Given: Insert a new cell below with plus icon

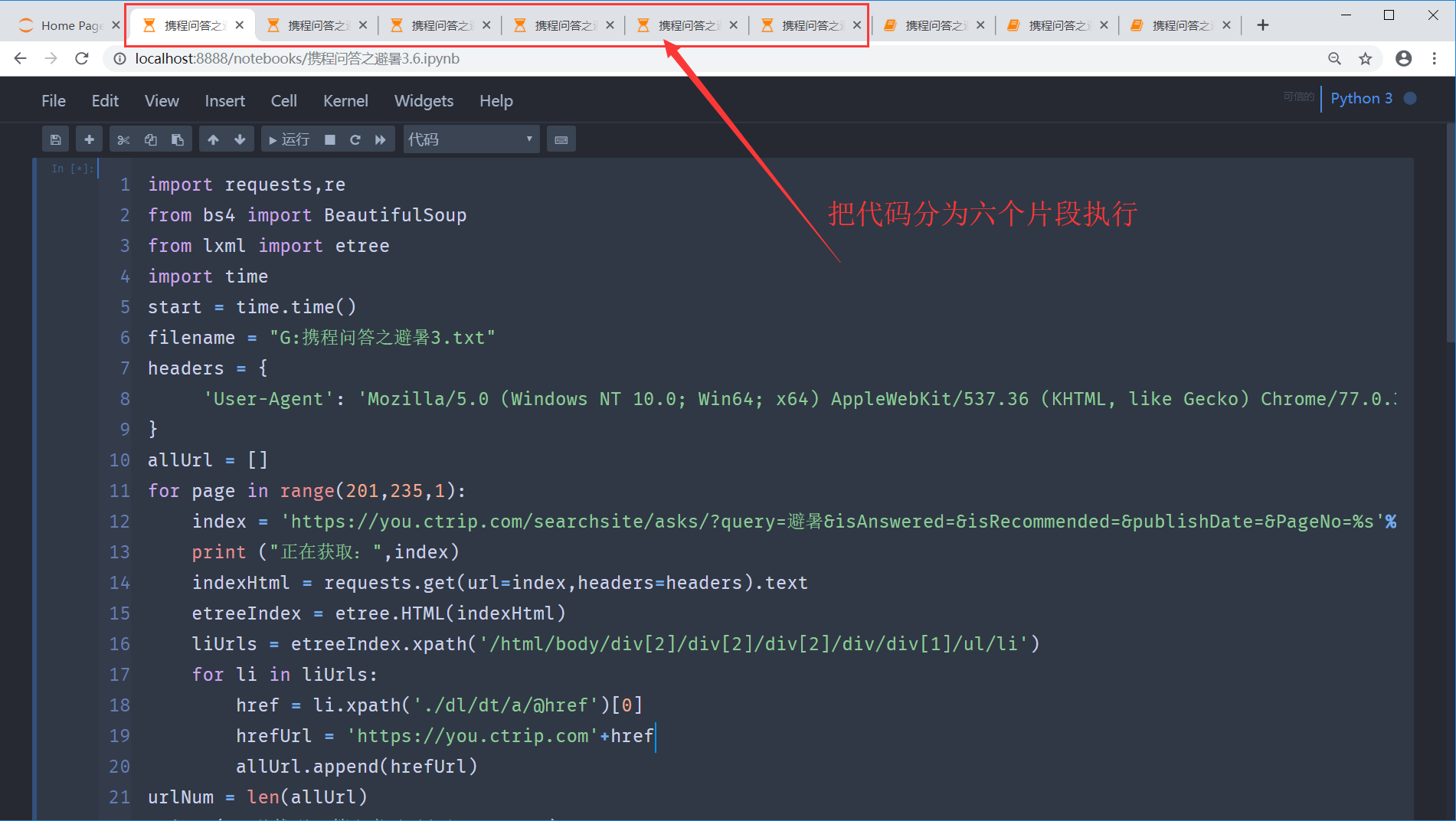Looking at the screenshot, I should 89,139.
